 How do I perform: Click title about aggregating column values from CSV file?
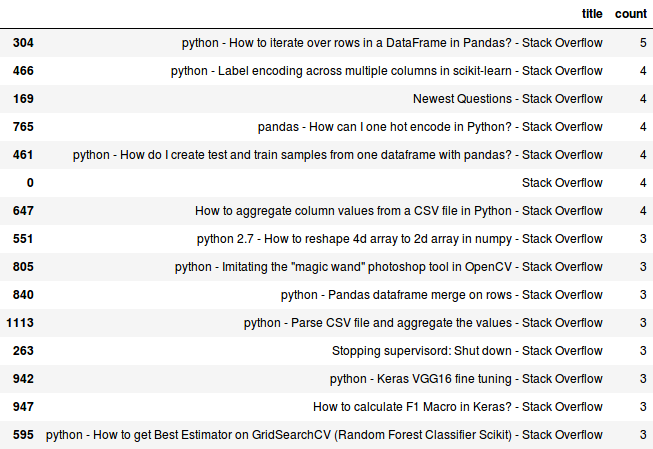pos(399,211)
